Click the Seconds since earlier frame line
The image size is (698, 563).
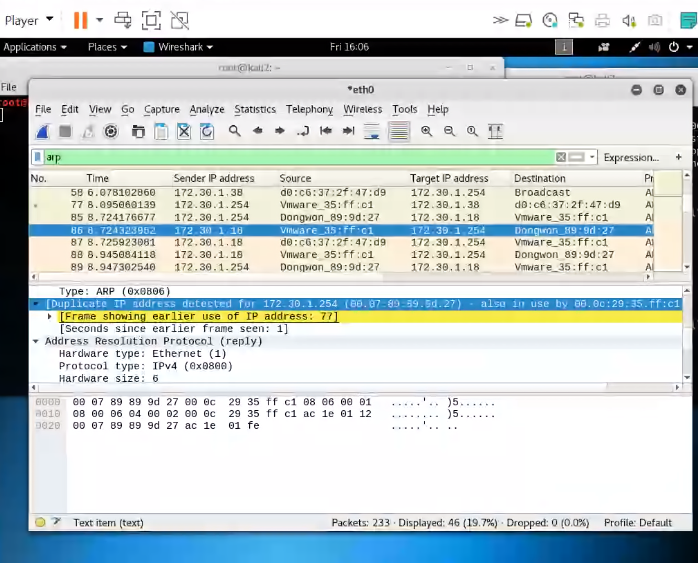point(174,329)
